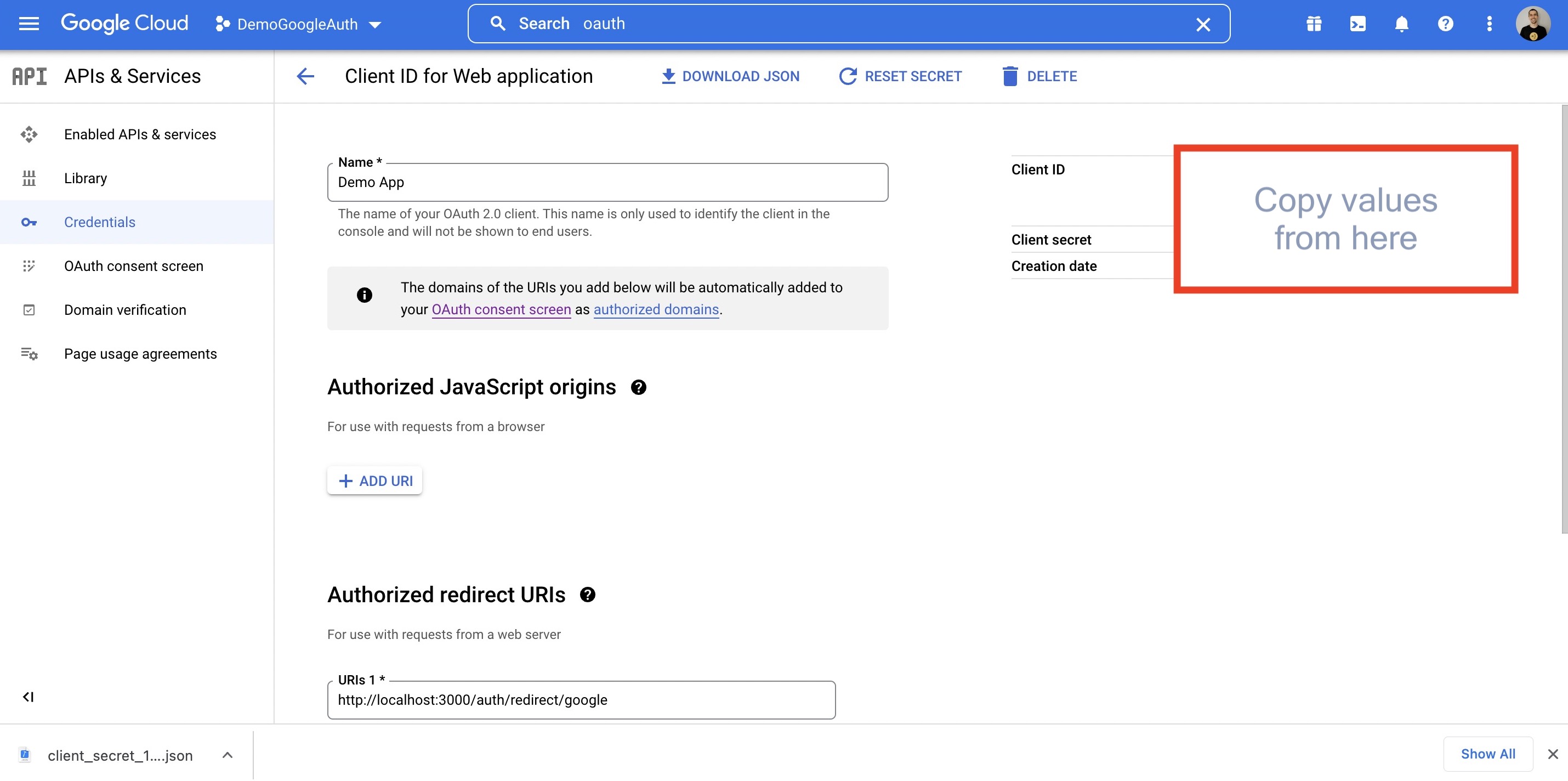Click the ADD URI button
The image size is (1568, 781).
375,480
